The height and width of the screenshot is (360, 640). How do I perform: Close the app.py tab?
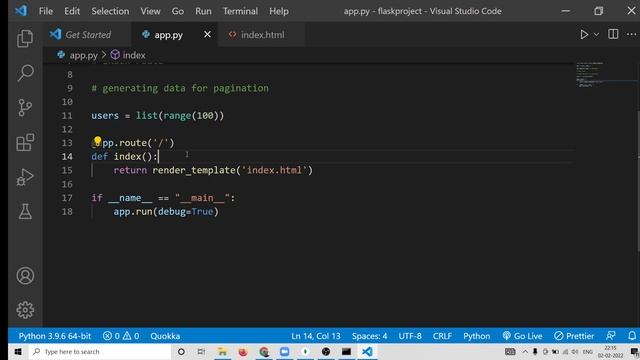click(207, 34)
